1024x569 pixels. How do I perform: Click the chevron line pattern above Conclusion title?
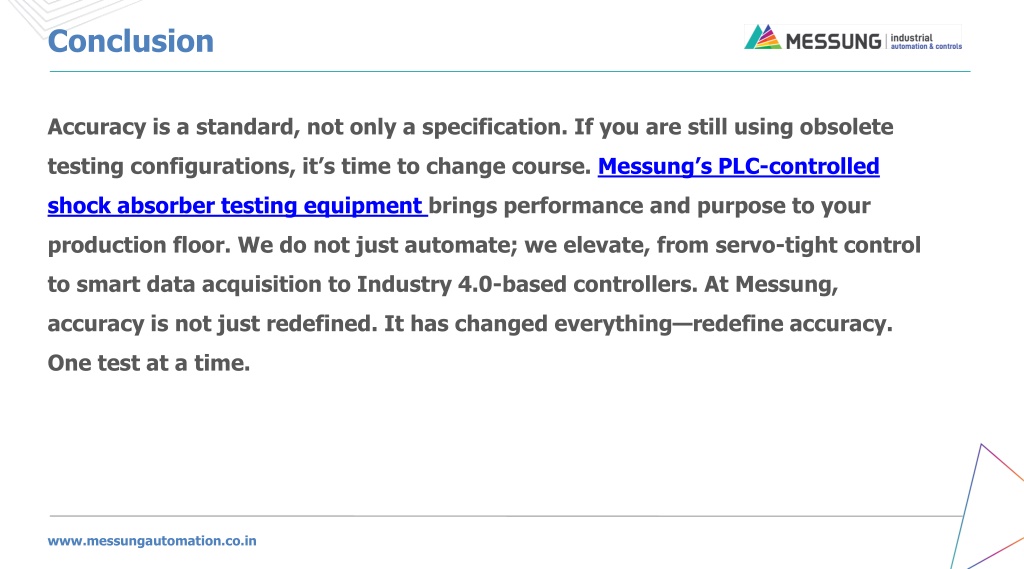72,13
